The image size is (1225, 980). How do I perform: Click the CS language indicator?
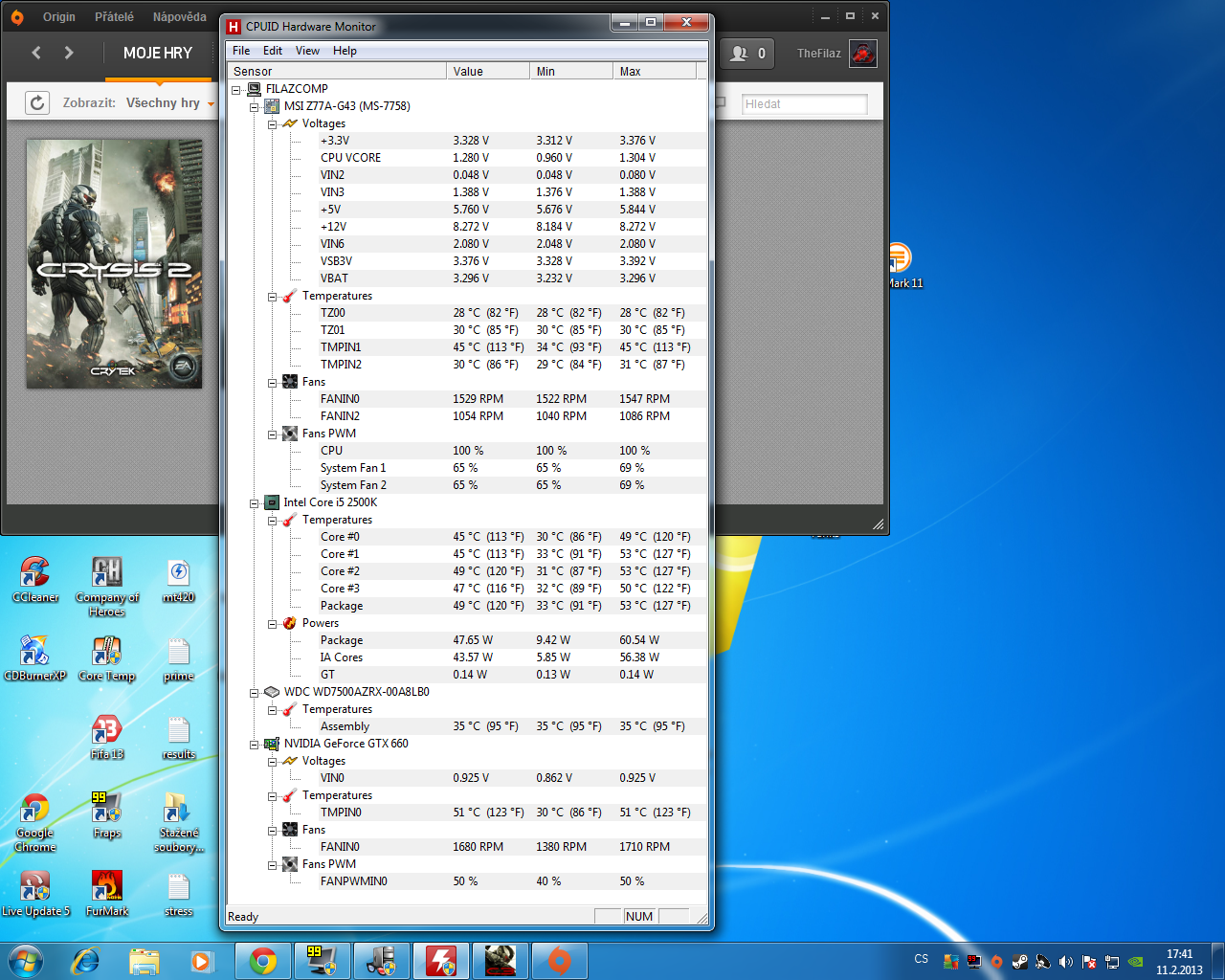coord(921,959)
